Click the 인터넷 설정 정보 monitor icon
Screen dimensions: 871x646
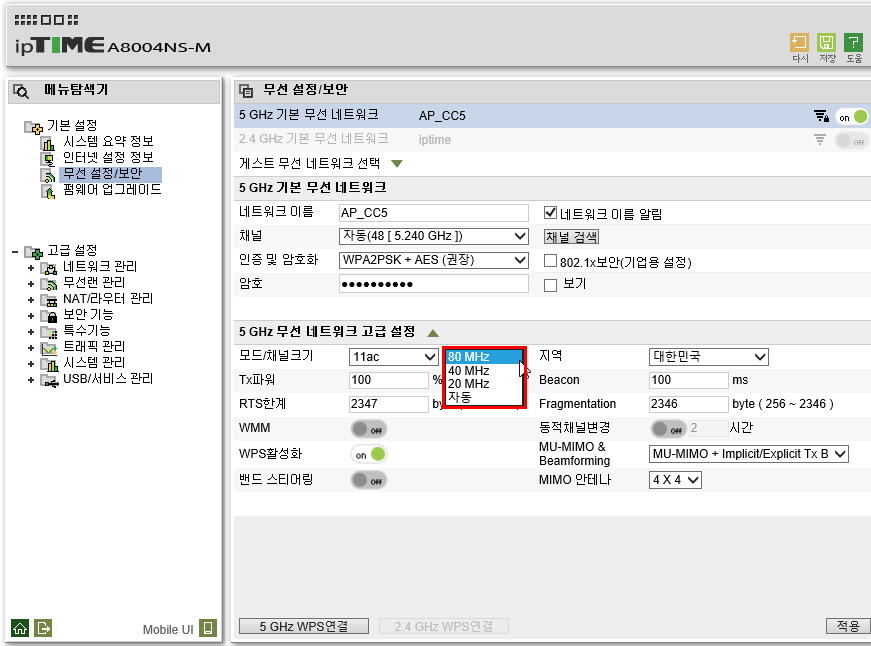coord(49,160)
